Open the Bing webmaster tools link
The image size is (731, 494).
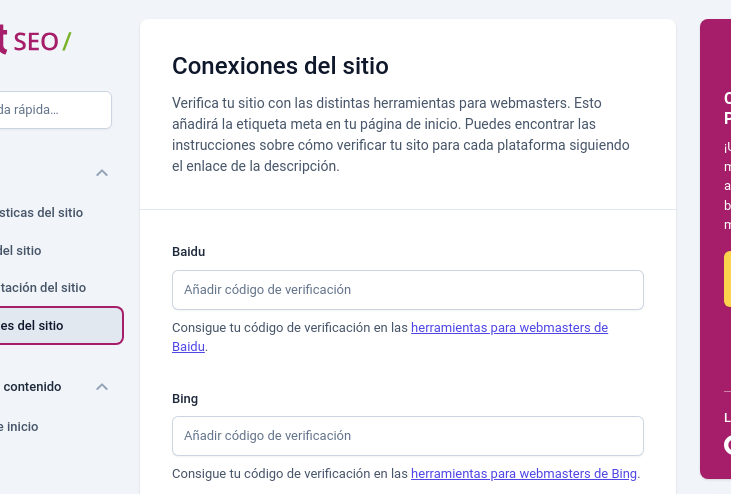(524, 473)
